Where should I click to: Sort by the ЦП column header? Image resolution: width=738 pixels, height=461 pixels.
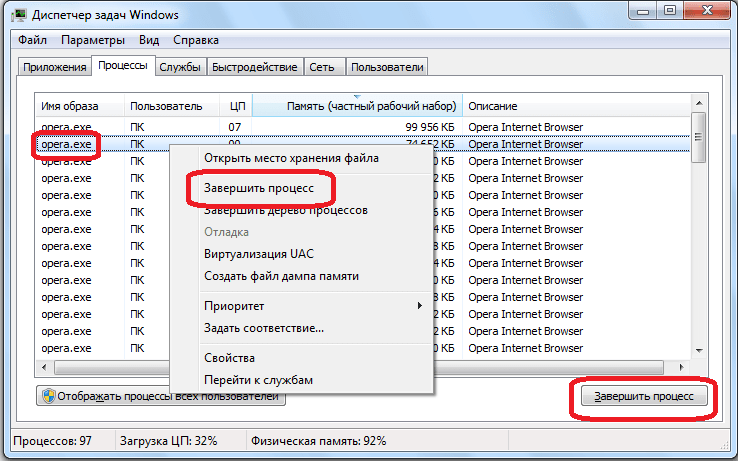[x=236, y=106]
